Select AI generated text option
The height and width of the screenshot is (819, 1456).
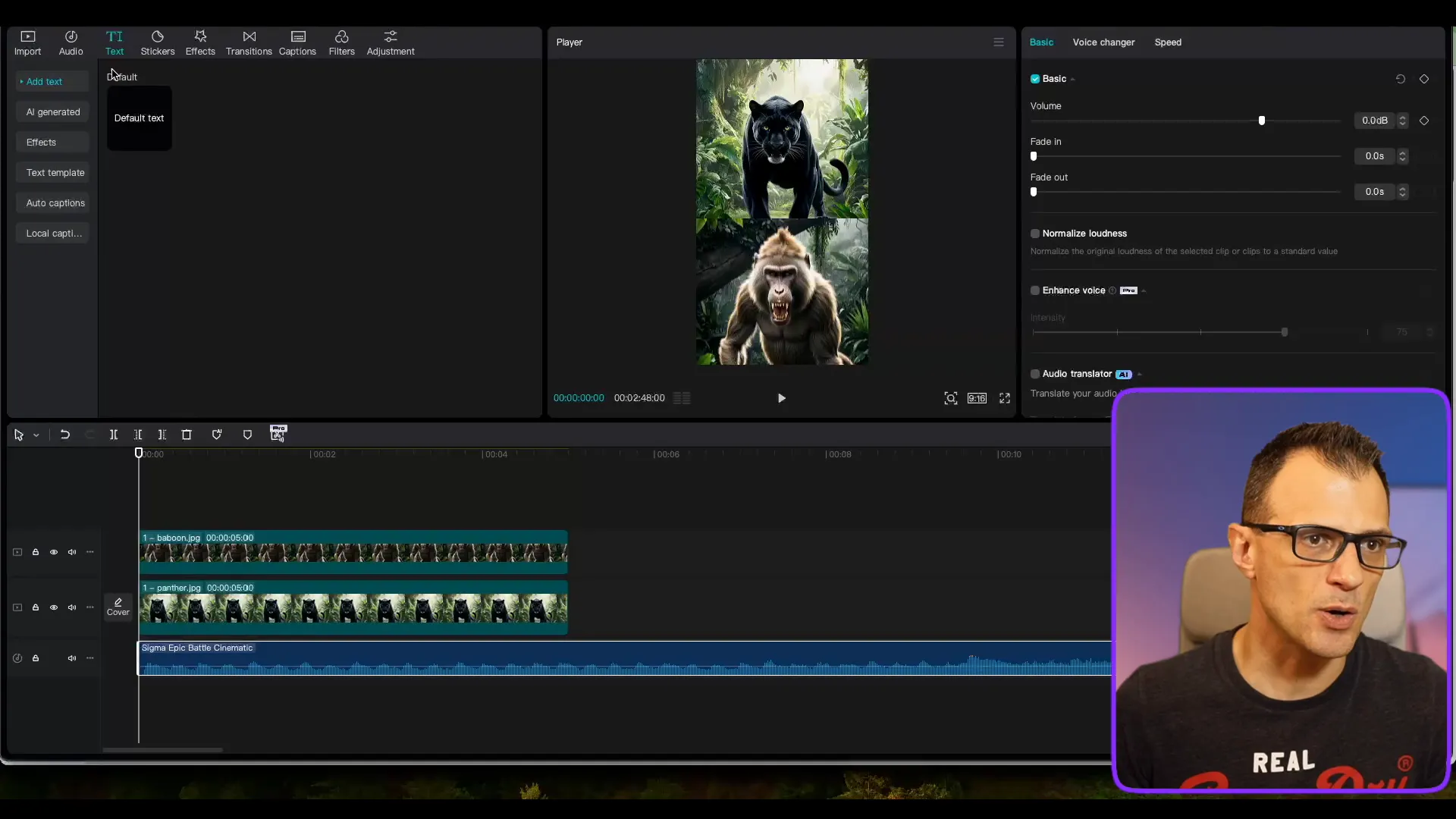pyautogui.click(x=52, y=111)
